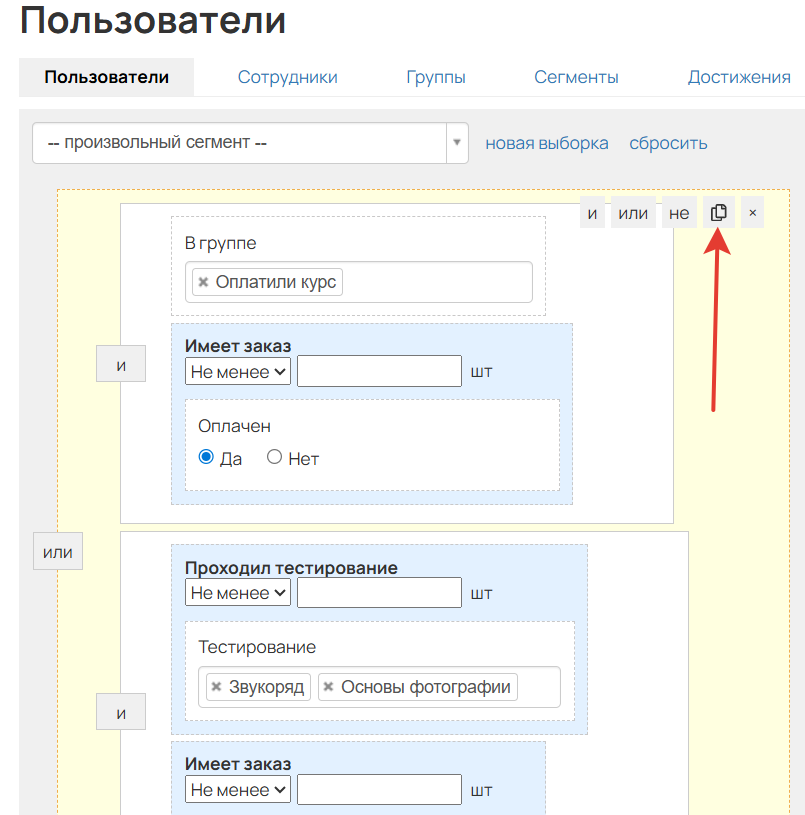Screen dimensions: 805x815
Task: Expand 'Не менее' dropdown under Проходил тестирование
Action: click(239, 593)
